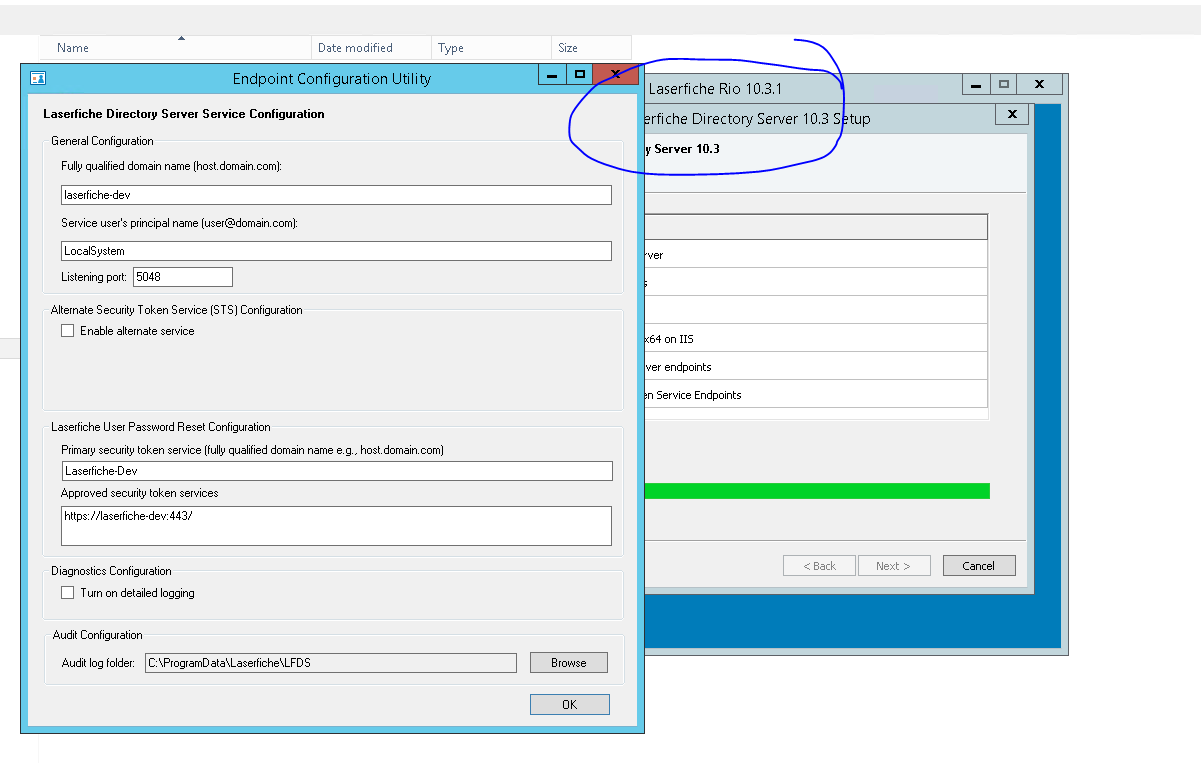Click the setup progress bar
1201x763 pixels.
(817, 491)
